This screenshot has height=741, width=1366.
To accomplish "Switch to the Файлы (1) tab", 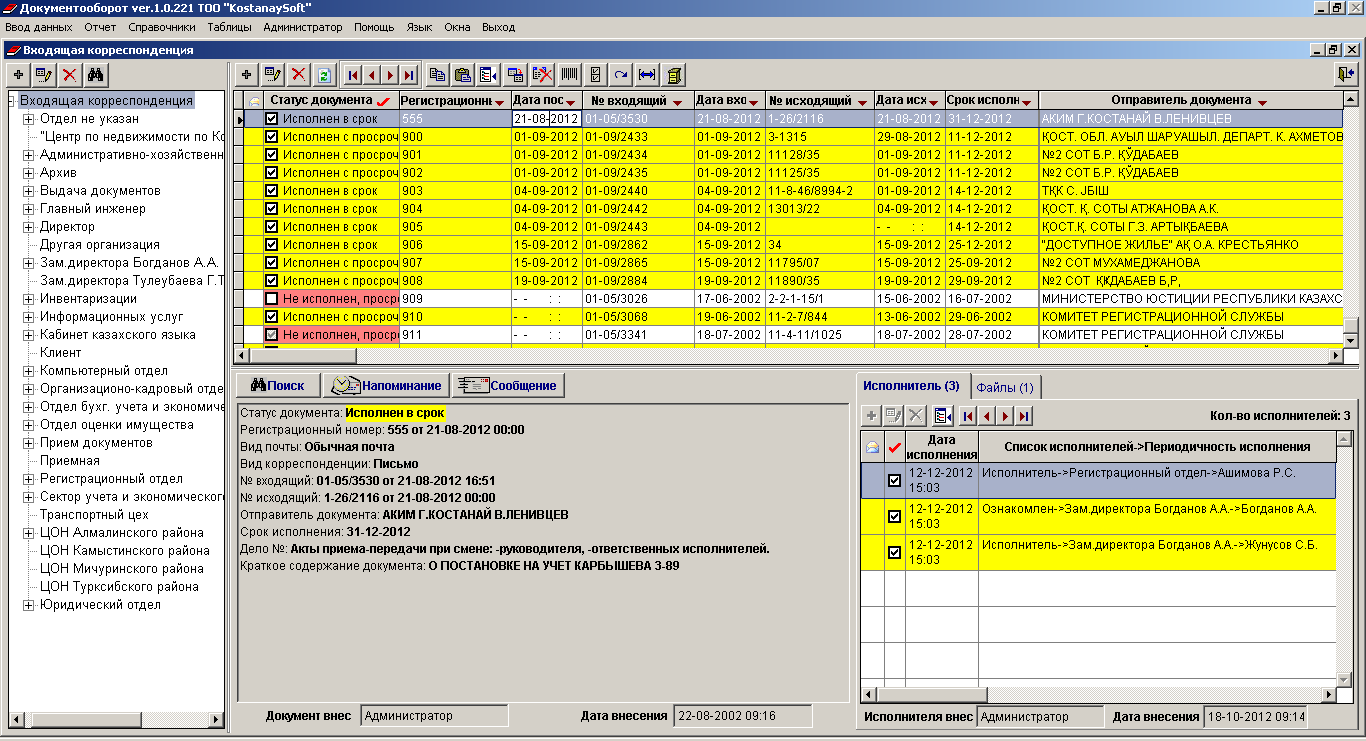I will (1005, 387).
